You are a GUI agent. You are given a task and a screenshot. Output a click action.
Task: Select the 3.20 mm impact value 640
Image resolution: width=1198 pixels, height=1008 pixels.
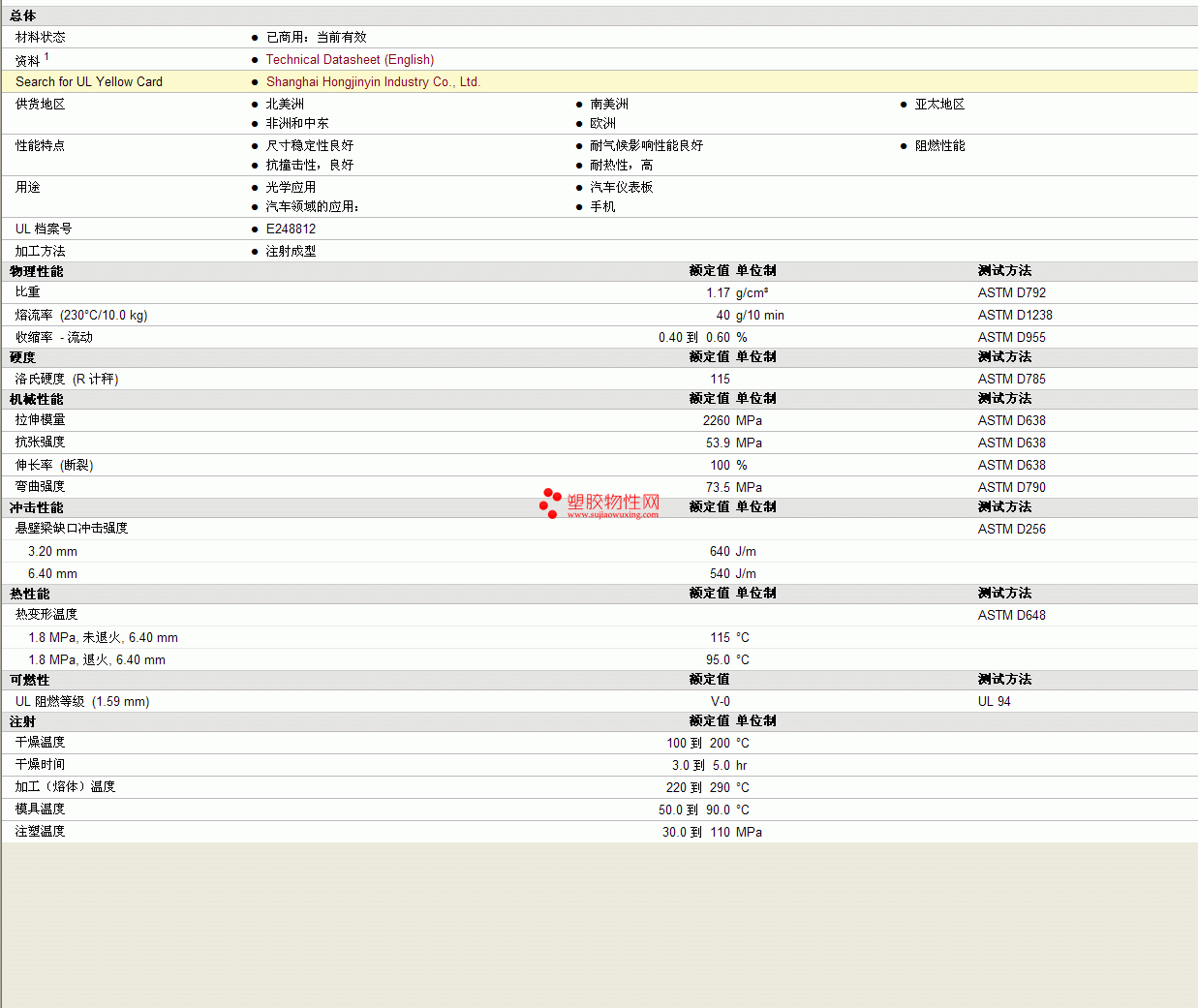pyautogui.click(x=720, y=552)
